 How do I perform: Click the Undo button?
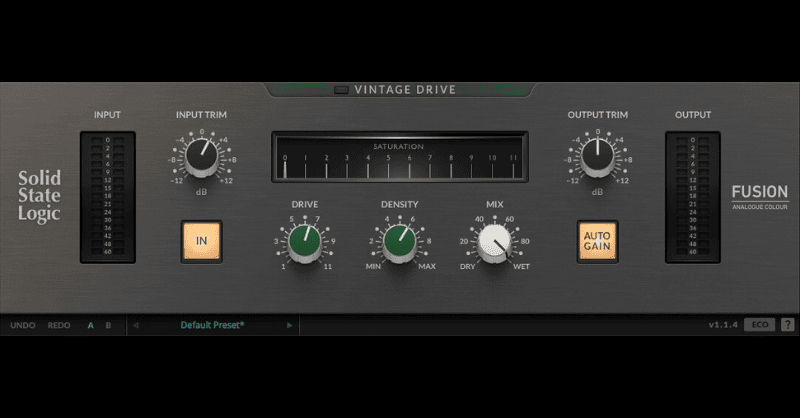pyautogui.click(x=22, y=325)
